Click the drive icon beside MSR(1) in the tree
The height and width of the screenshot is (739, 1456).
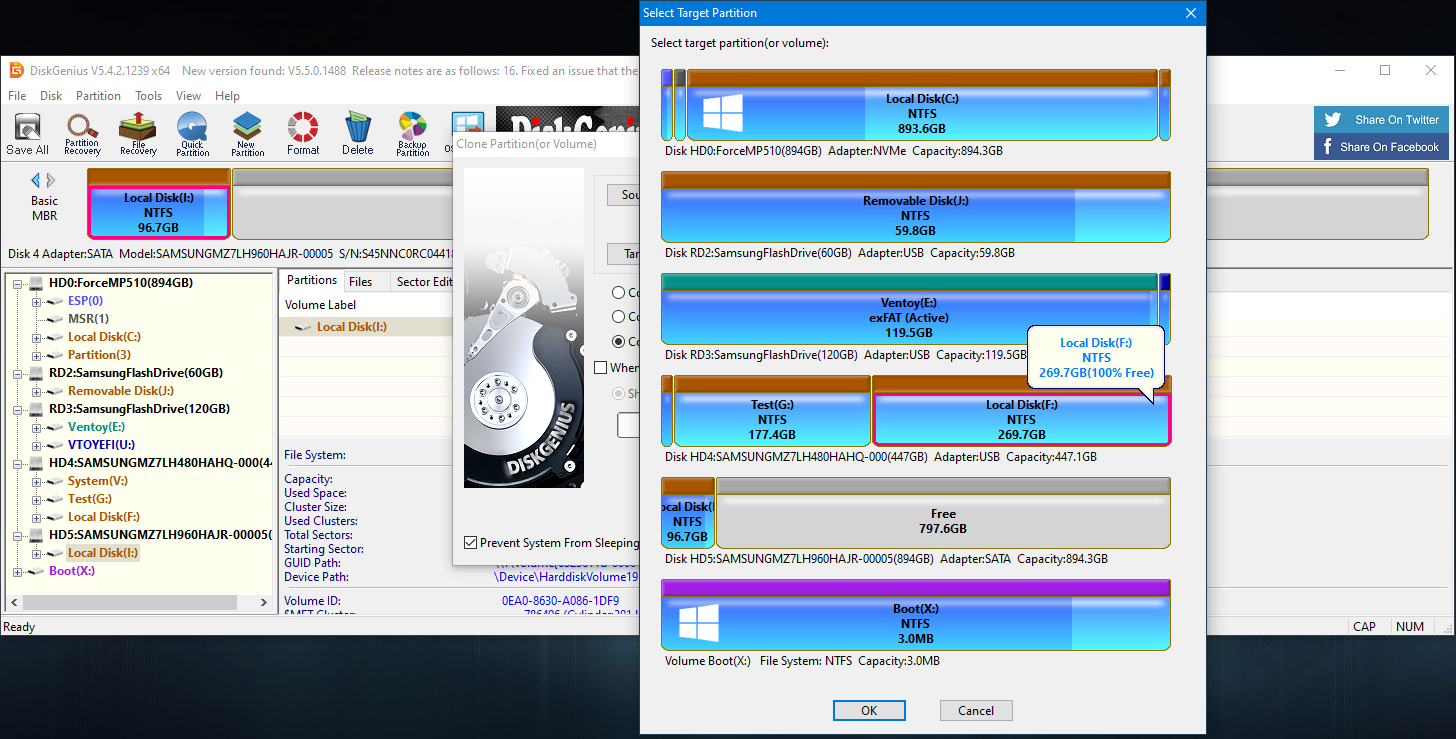click(x=56, y=319)
